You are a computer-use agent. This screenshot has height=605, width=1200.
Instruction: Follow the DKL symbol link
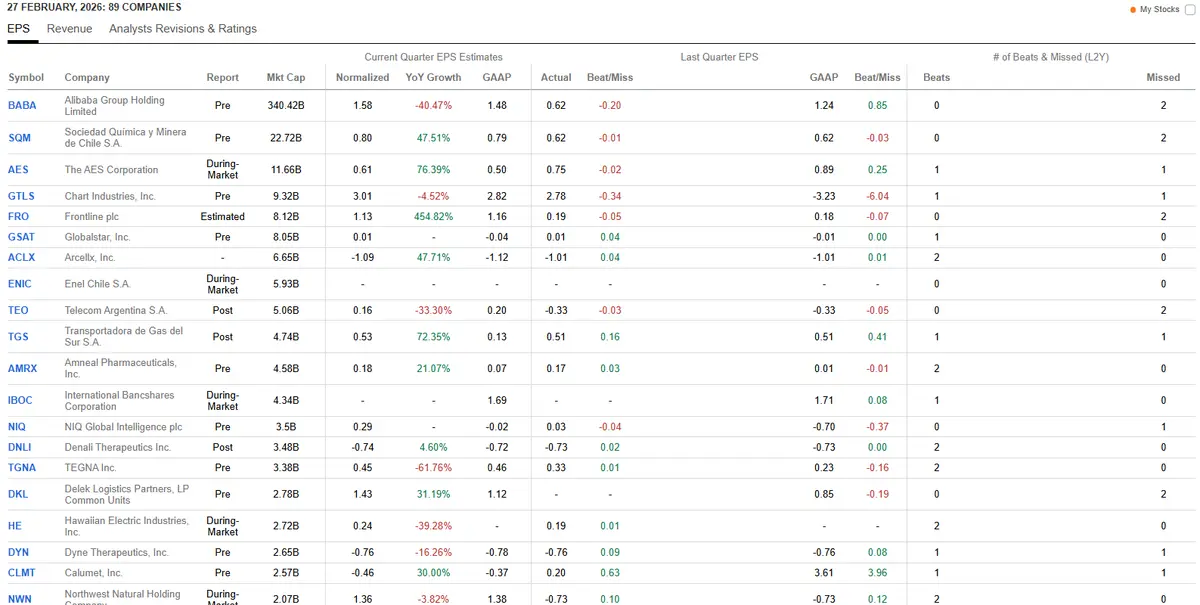coord(18,494)
